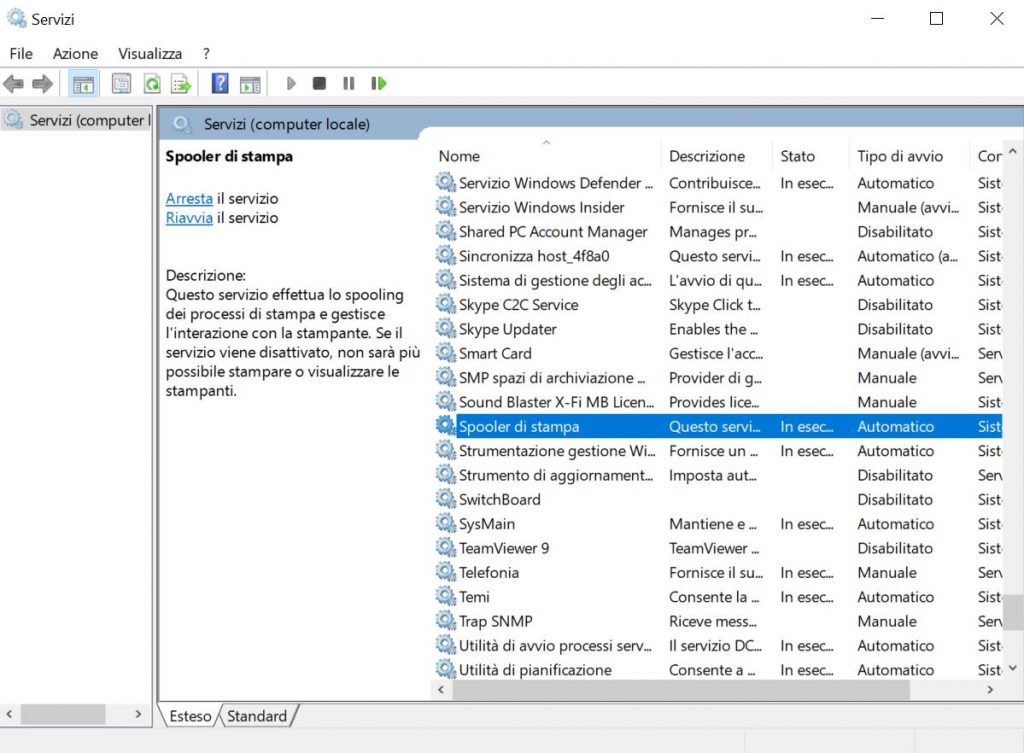The height and width of the screenshot is (753, 1024).
Task: Sort by the Tipo di avvio column header
Action: tap(900, 156)
